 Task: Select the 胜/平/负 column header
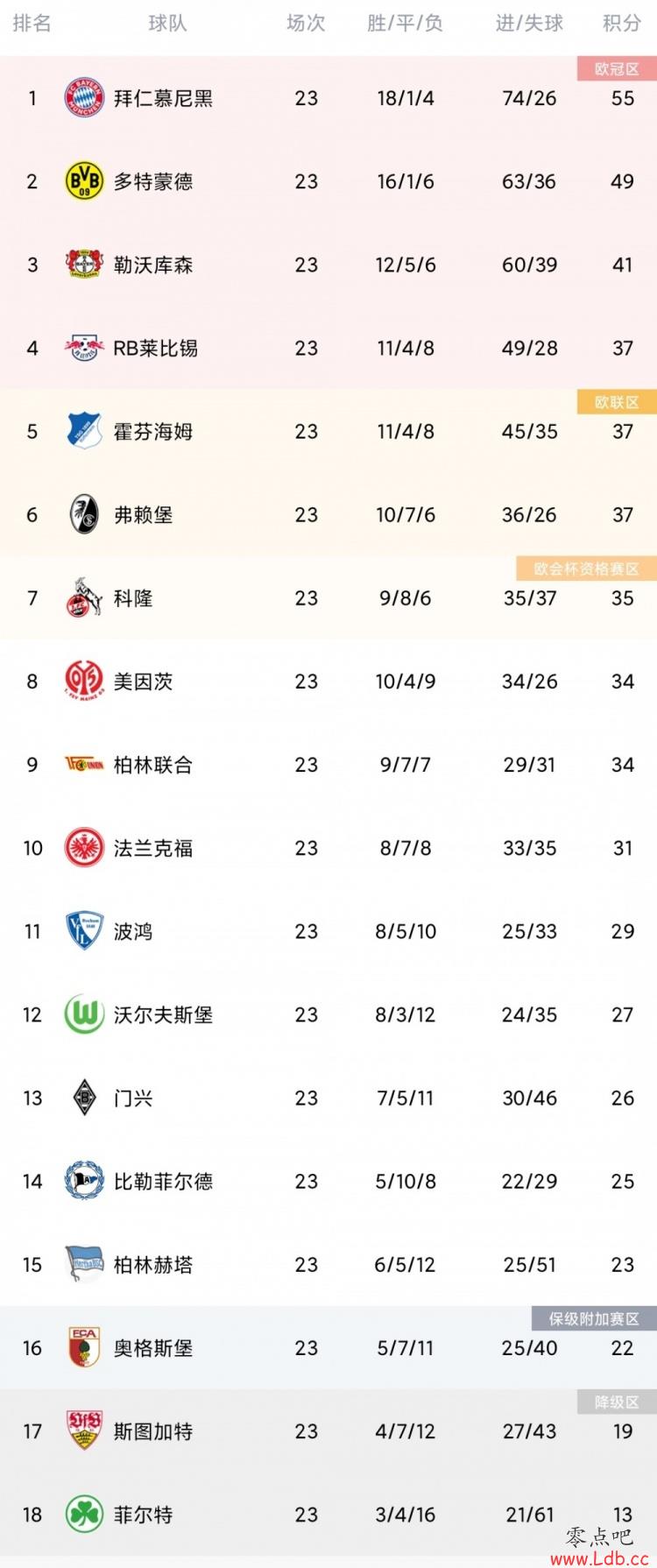point(405,24)
